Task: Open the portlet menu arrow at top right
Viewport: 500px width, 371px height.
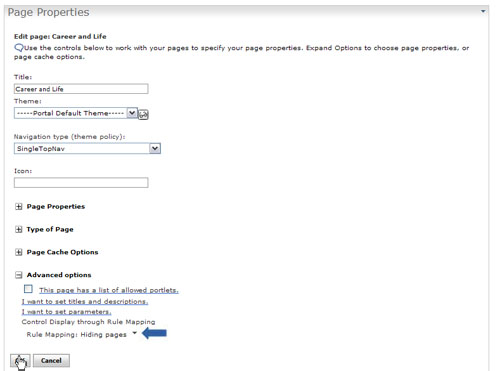Action: pos(483,11)
